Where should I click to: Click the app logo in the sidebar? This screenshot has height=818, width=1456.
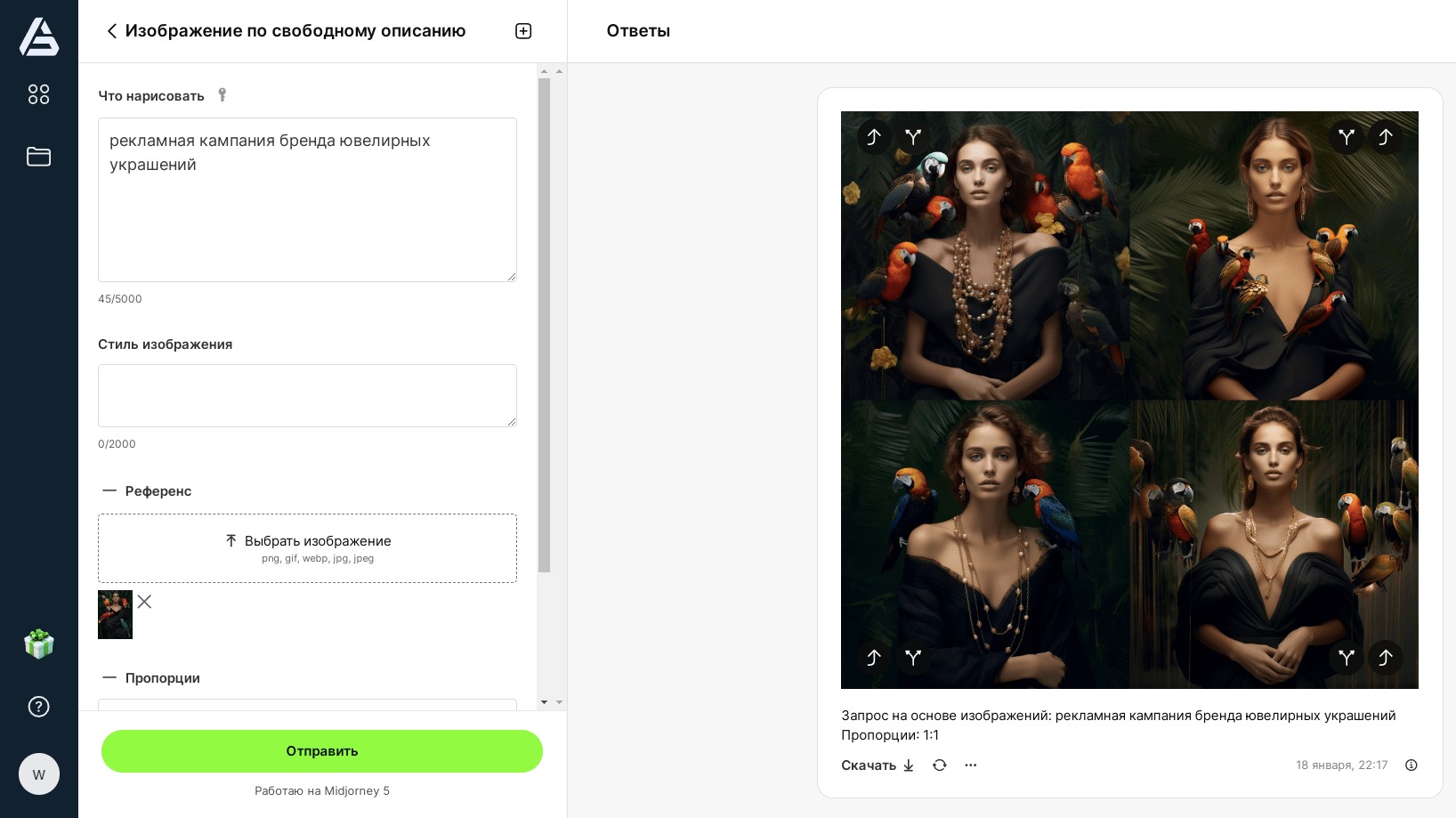[39, 37]
